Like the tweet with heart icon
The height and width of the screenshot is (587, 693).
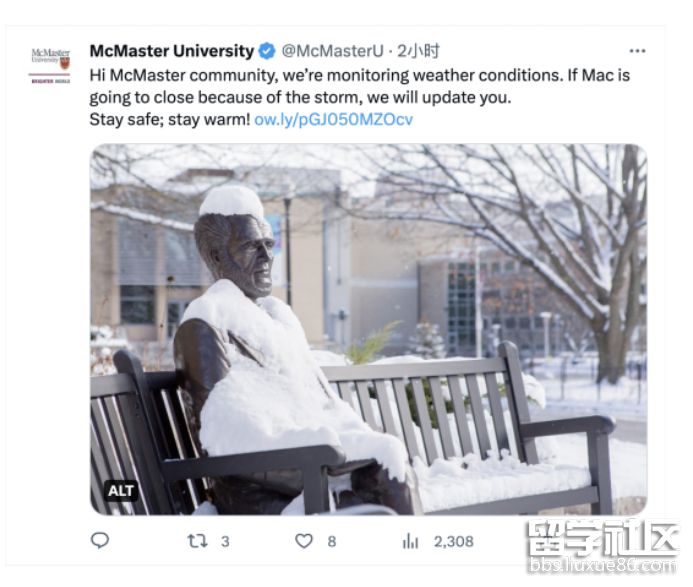click(304, 541)
